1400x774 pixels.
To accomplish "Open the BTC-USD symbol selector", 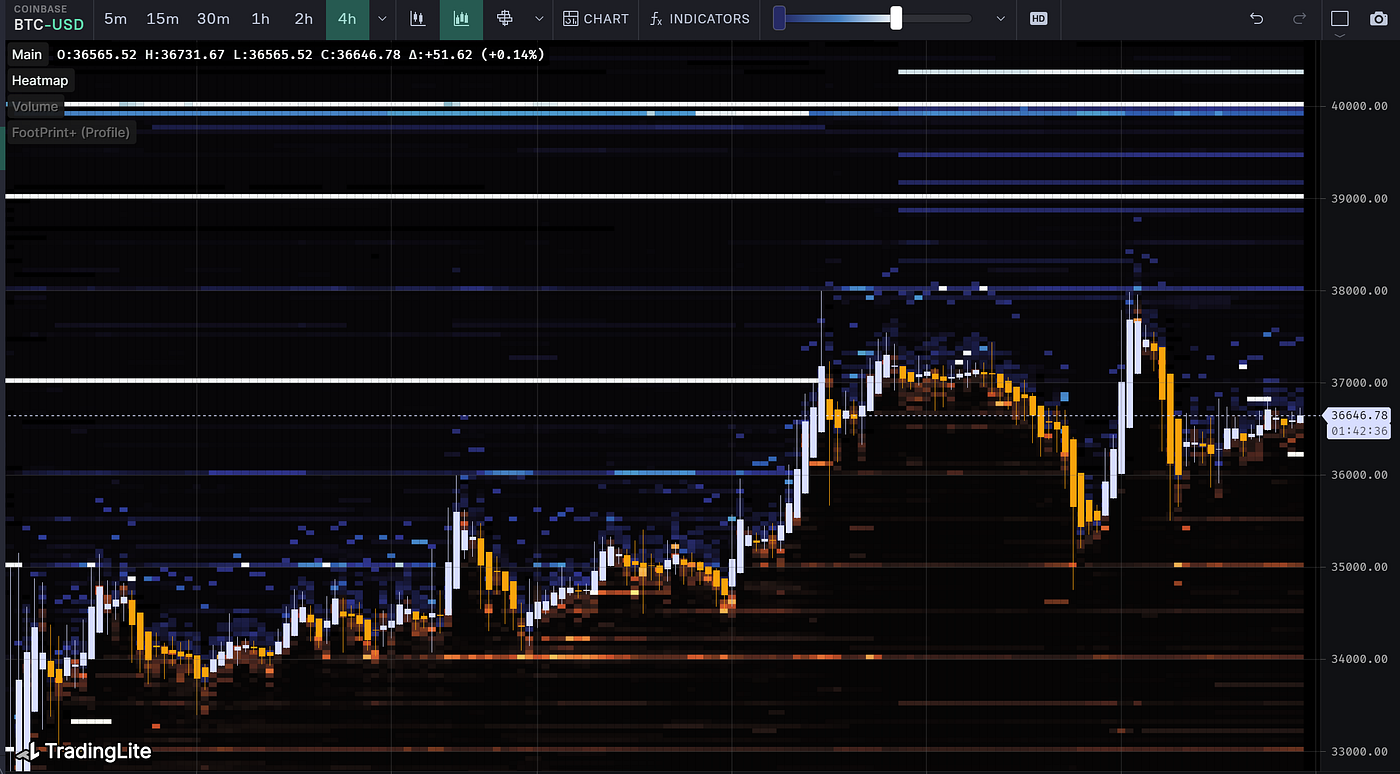I will tap(48, 19).
